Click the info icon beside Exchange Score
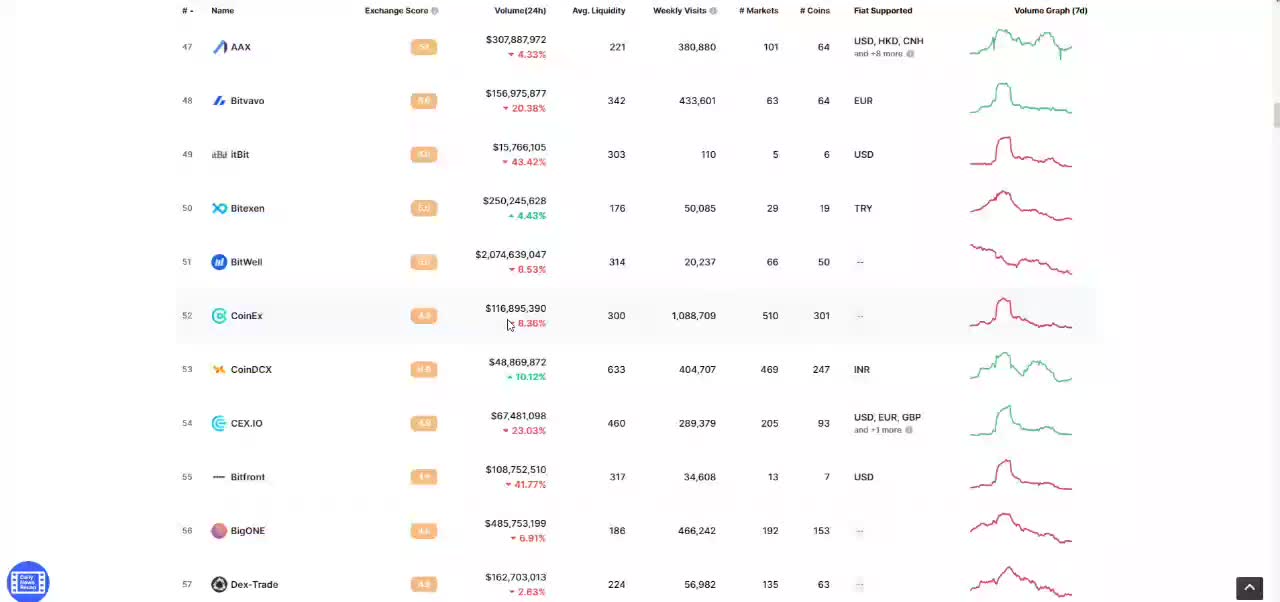This screenshot has height=602, width=1280. click(434, 11)
